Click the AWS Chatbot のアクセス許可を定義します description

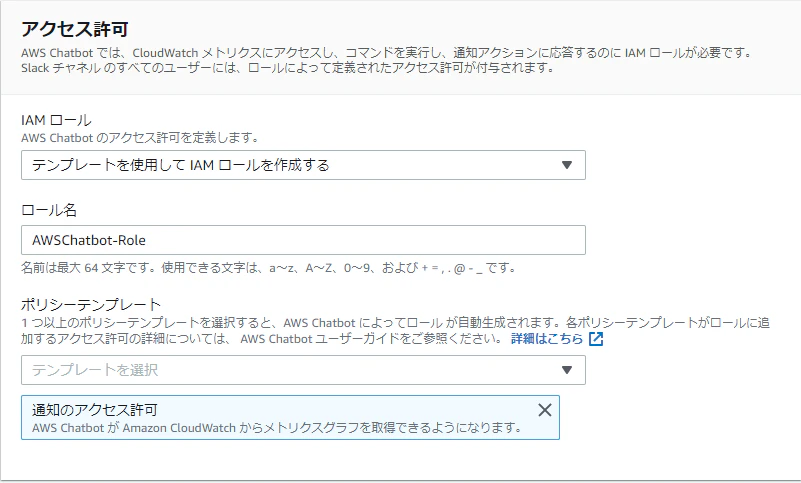[x=140, y=138]
